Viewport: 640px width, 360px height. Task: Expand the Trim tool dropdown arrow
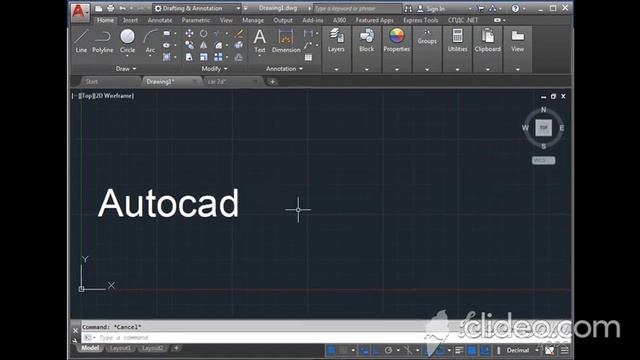coord(227,33)
